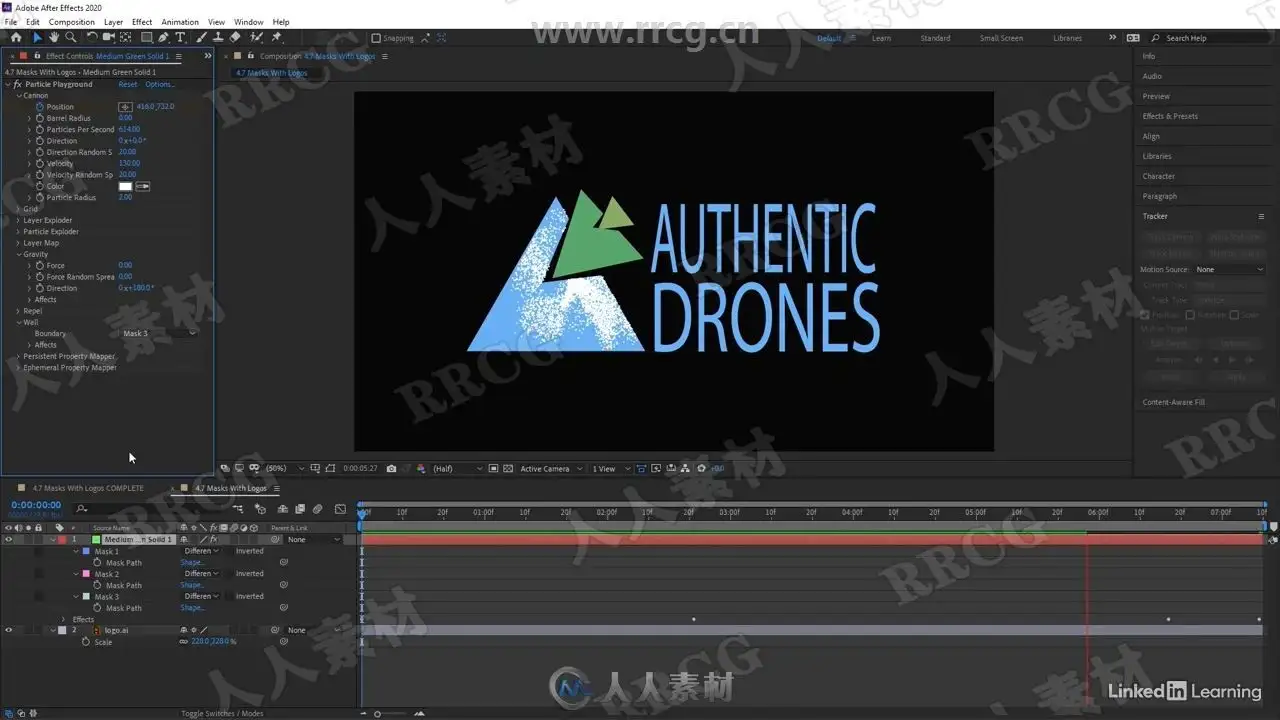Click the Mask 2 pink color swatch

coord(86,574)
